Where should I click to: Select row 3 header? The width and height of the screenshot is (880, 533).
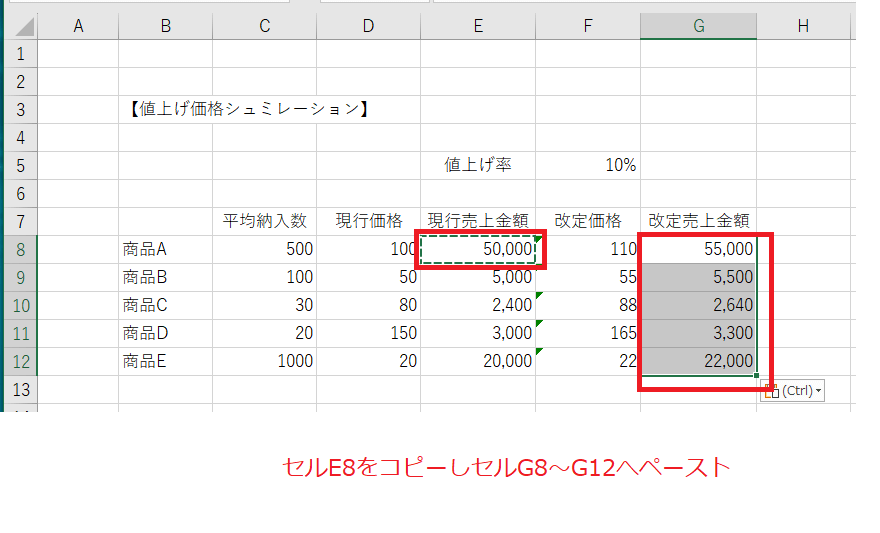(21, 109)
